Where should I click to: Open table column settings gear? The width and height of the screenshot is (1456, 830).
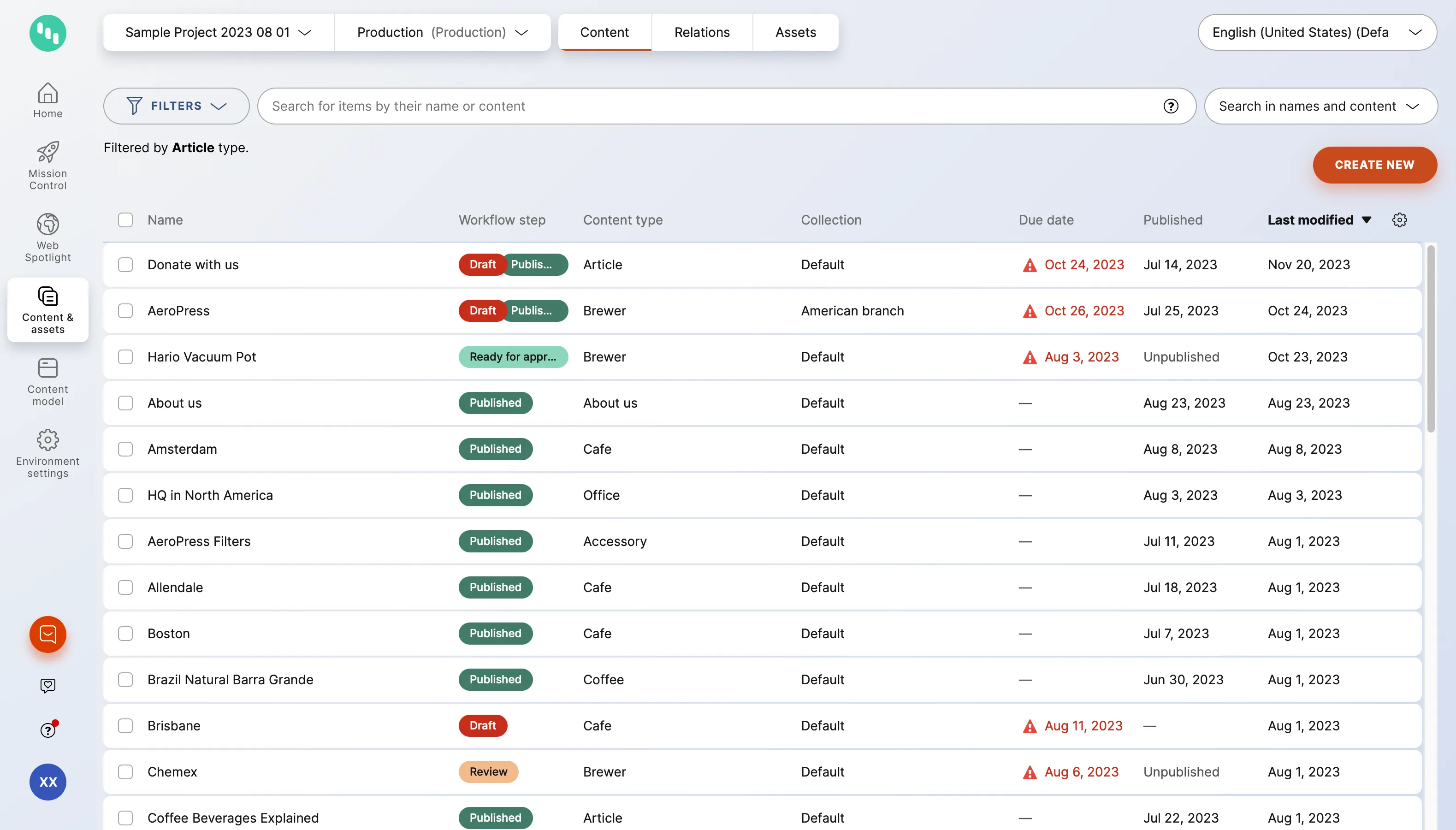coord(1400,220)
